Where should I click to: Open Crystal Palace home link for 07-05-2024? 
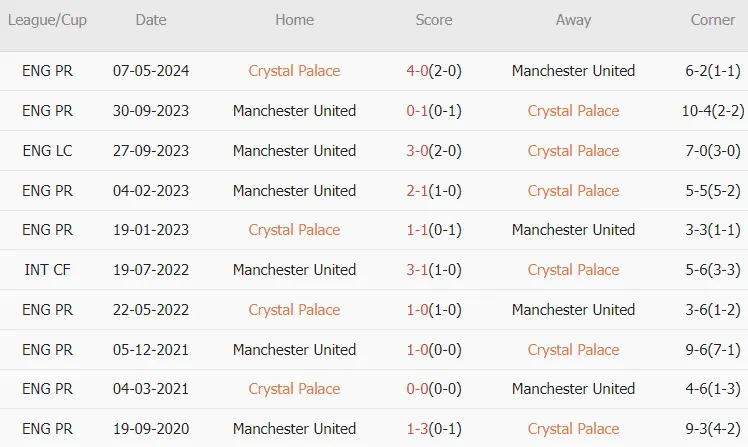pos(294,71)
